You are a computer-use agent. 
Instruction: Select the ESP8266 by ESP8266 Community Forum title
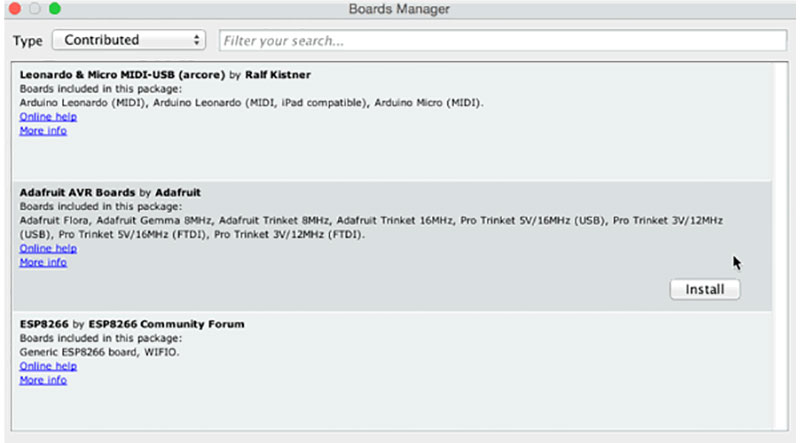click(132, 324)
